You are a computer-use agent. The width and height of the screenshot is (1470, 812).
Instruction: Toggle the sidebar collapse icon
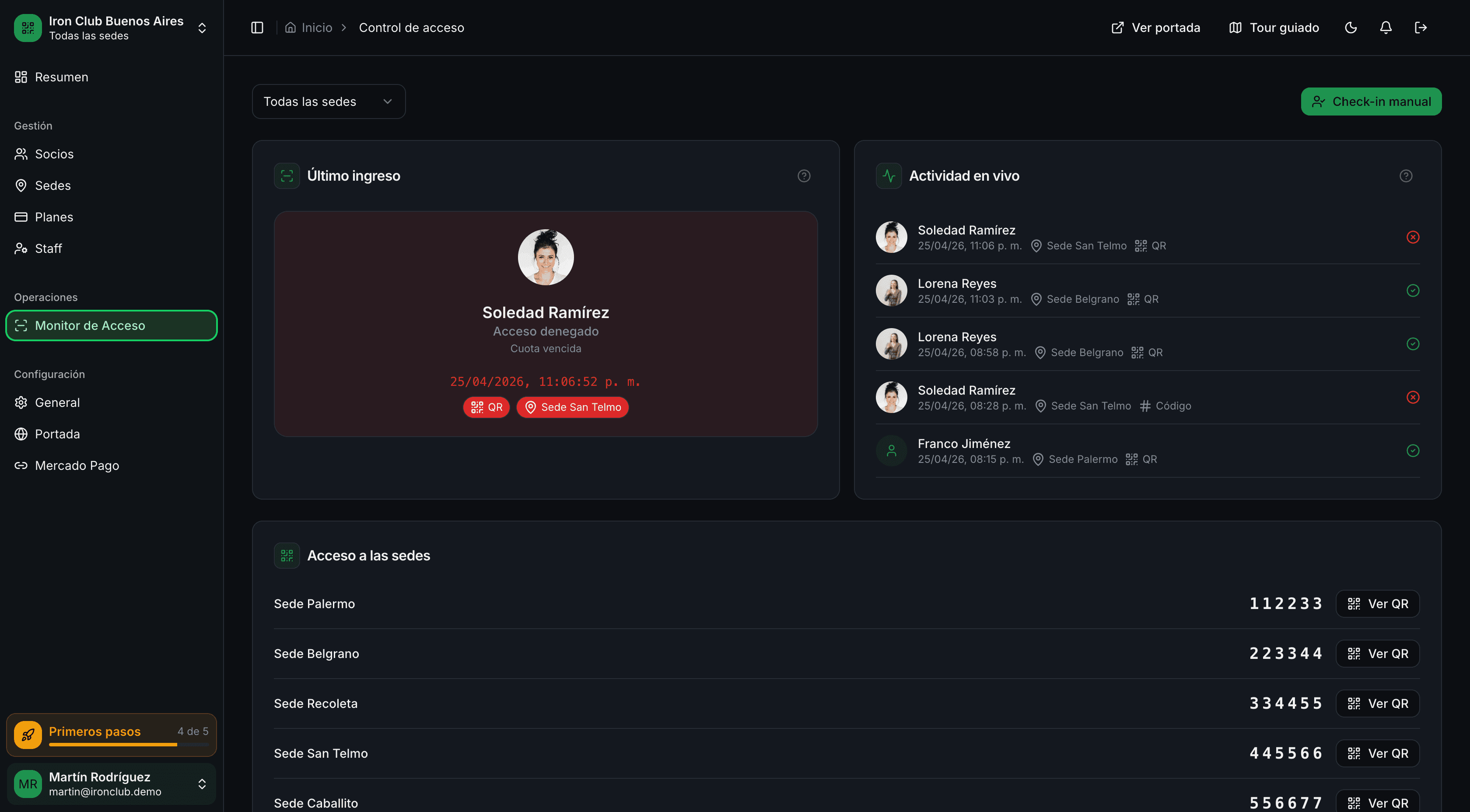257,28
